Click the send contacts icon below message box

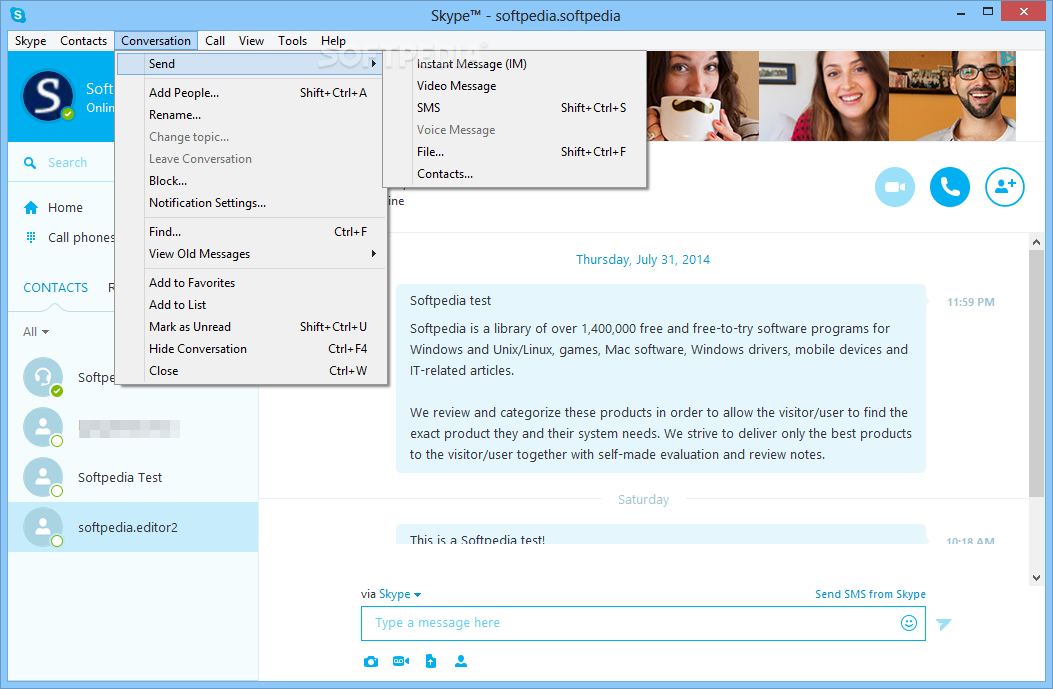461,661
